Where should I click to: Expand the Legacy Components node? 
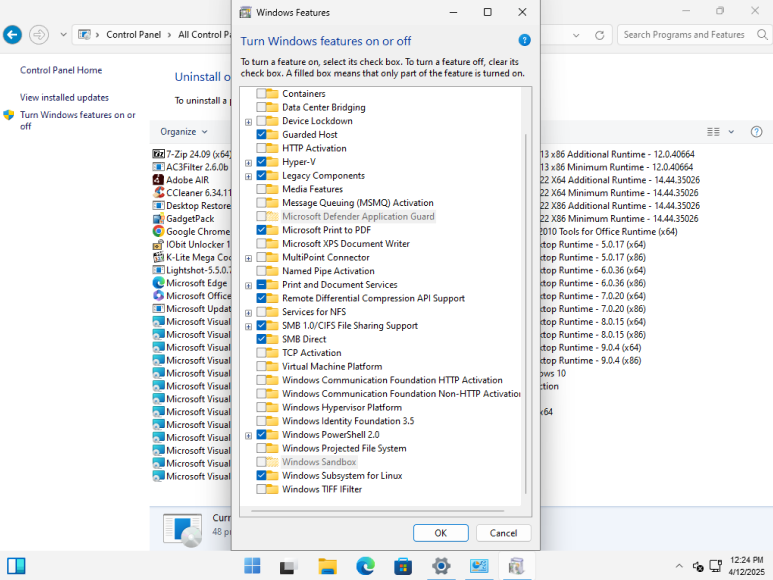pos(248,176)
